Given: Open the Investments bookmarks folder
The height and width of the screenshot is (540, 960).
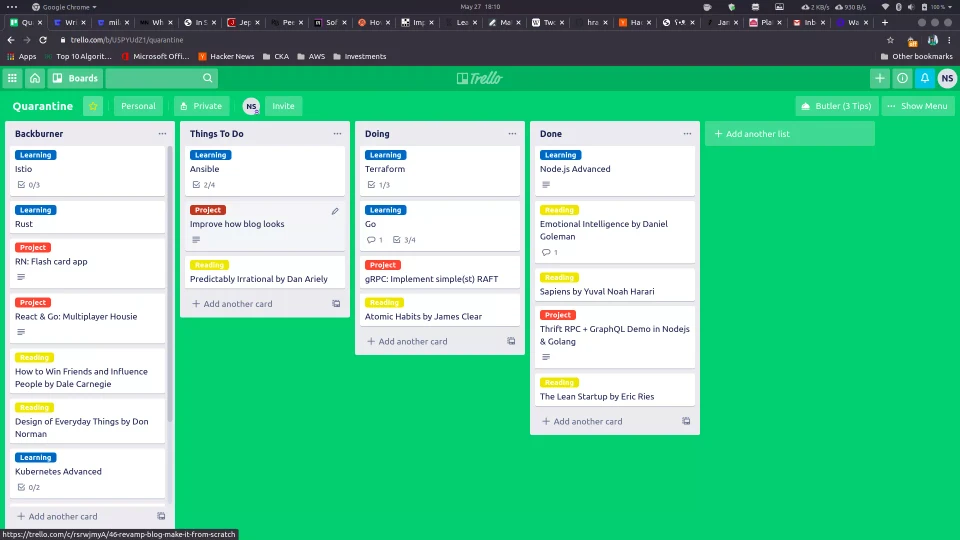Looking at the screenshot, I should click(359, 56).
